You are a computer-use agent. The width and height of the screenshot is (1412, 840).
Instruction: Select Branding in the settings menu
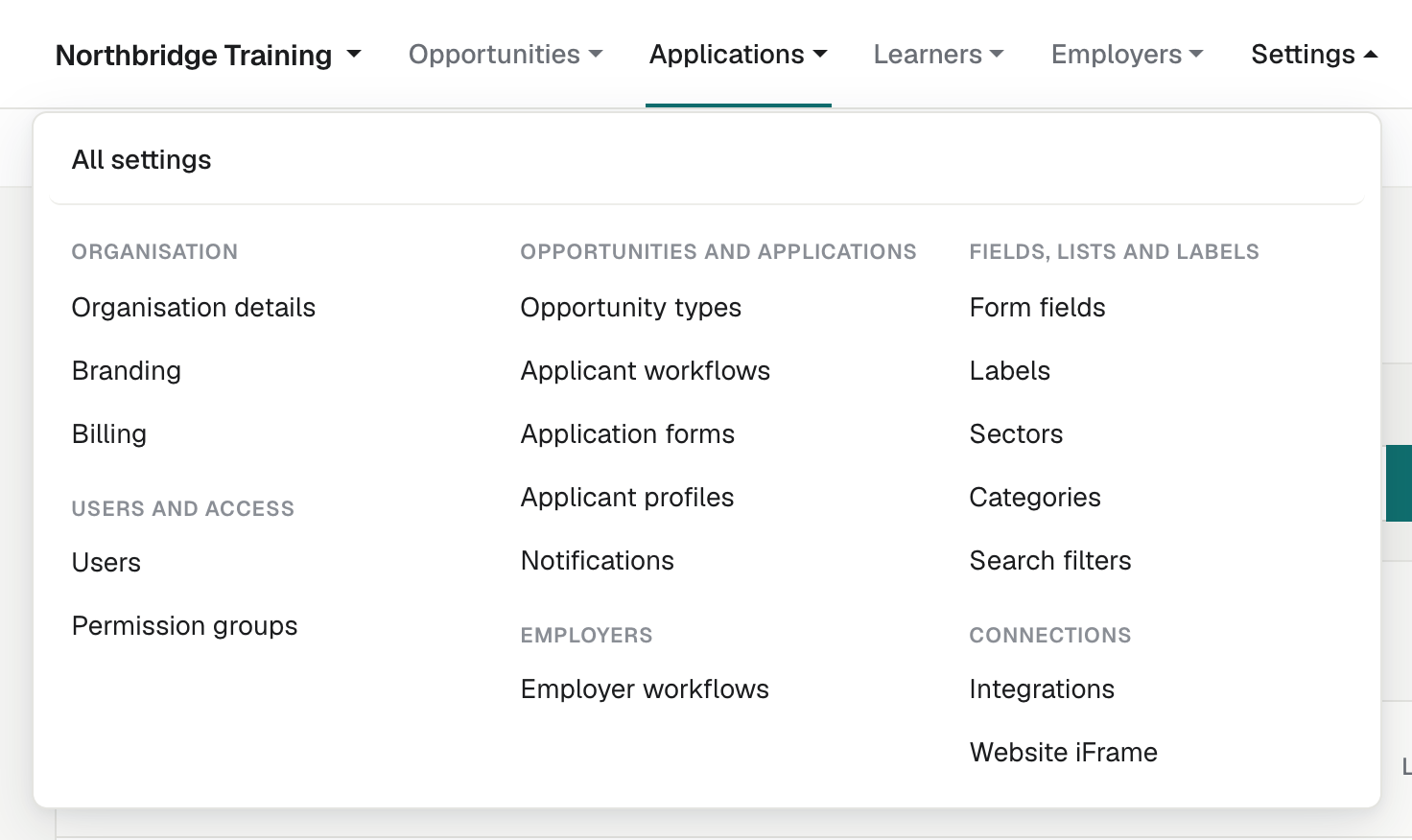coord(127,371)
